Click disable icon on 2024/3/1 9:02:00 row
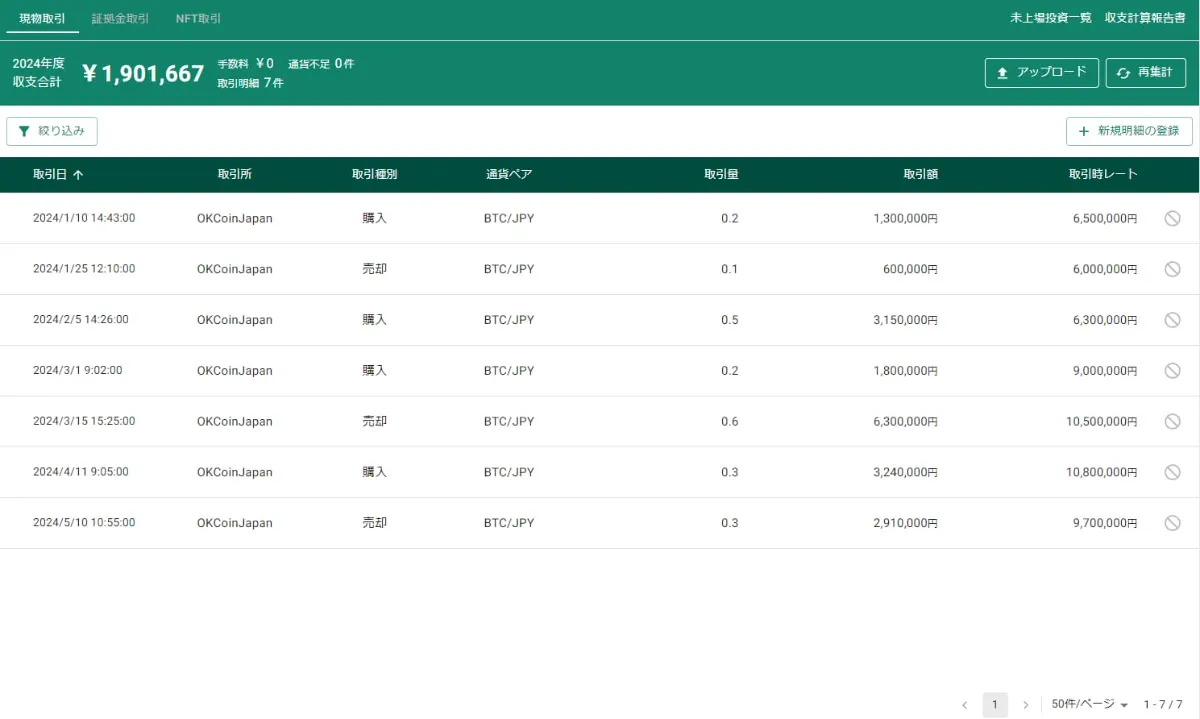1200x719 pixels. click(1172, 370)
